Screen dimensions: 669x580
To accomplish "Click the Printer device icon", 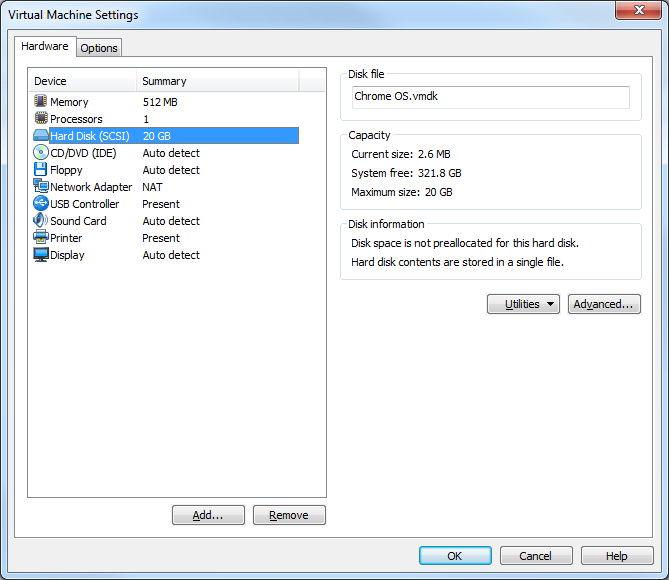I will [41, 238].
